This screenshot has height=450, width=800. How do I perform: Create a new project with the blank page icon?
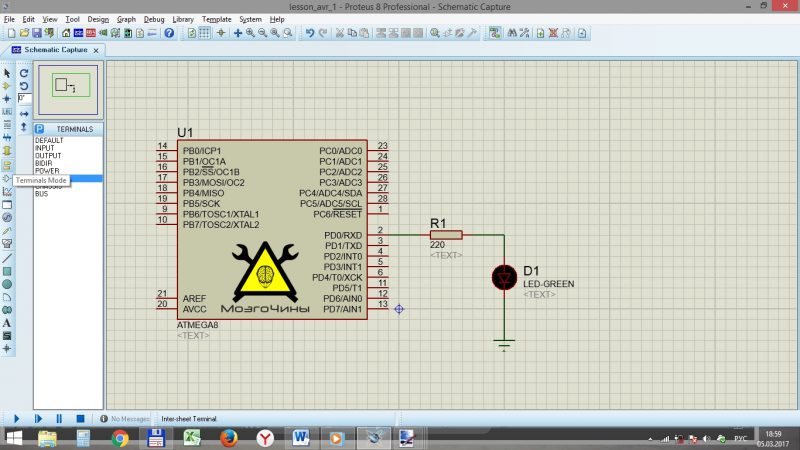pyautogui.click(x=11, y=33)
